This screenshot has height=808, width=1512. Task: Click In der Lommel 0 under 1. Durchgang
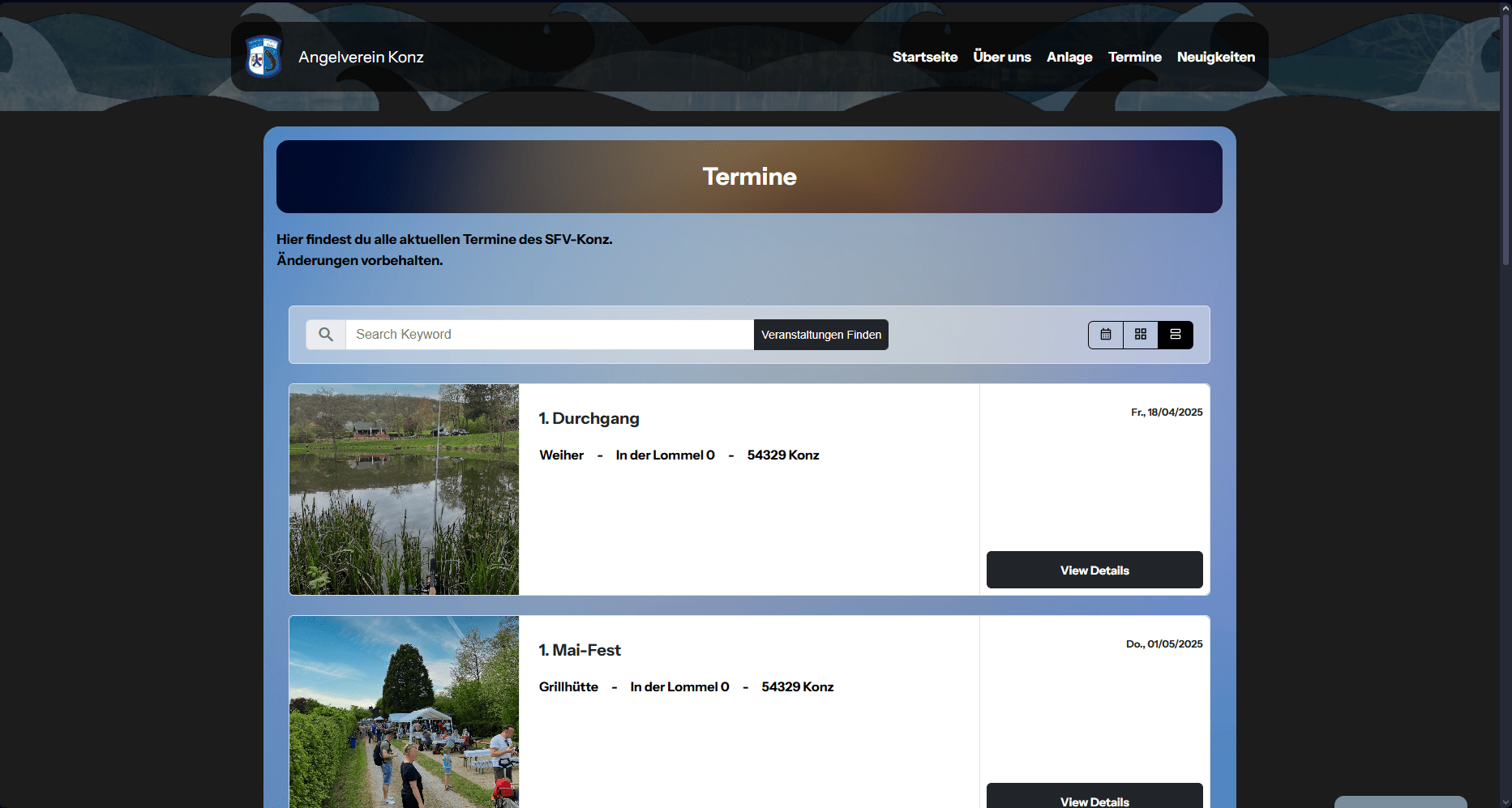point(666,455)
